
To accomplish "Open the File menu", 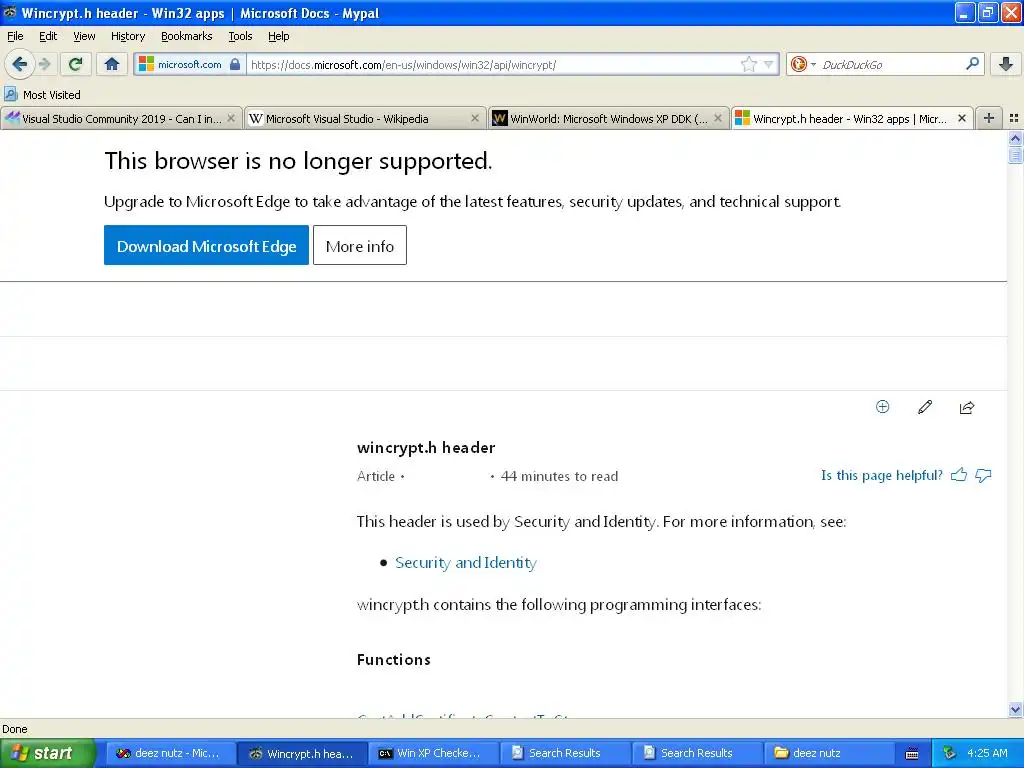I will click(x=15, y=36).
